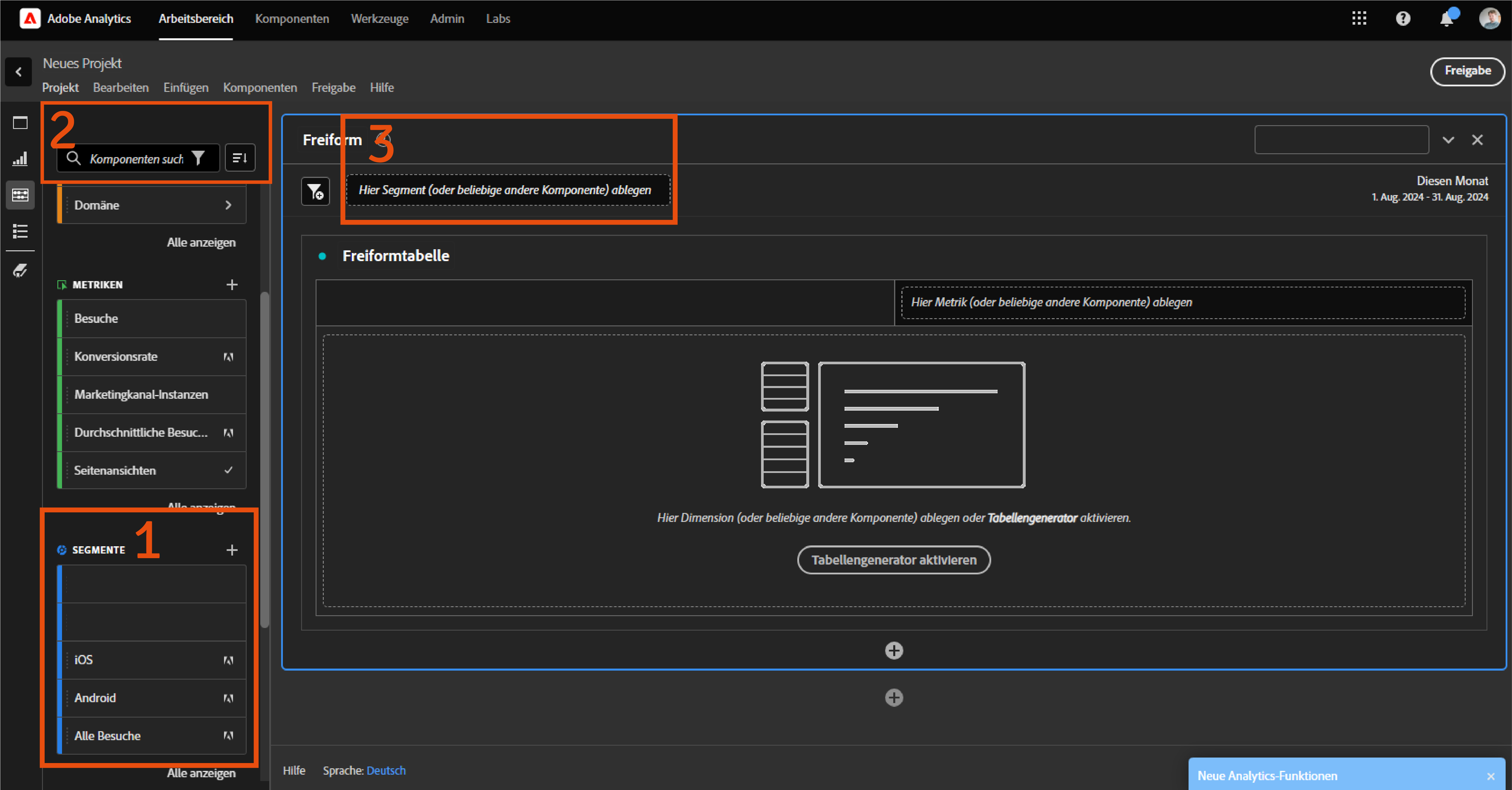
Task: Click Adobe icon on iOS segment
Action: [228, 660]
